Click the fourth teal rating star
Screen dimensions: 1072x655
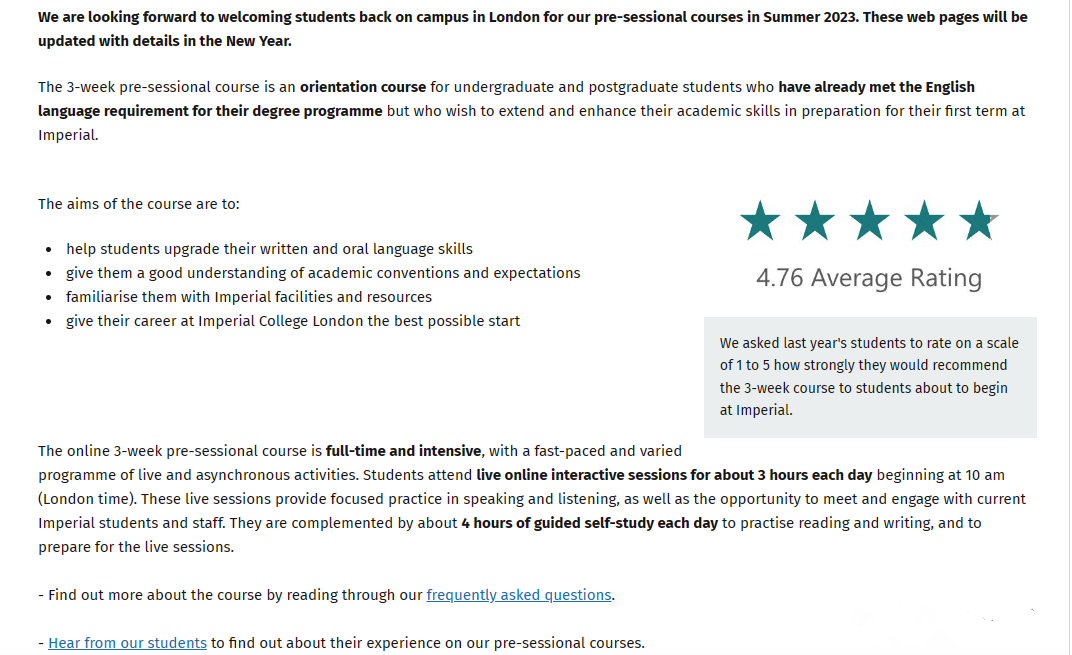click(x=924, y=221)
